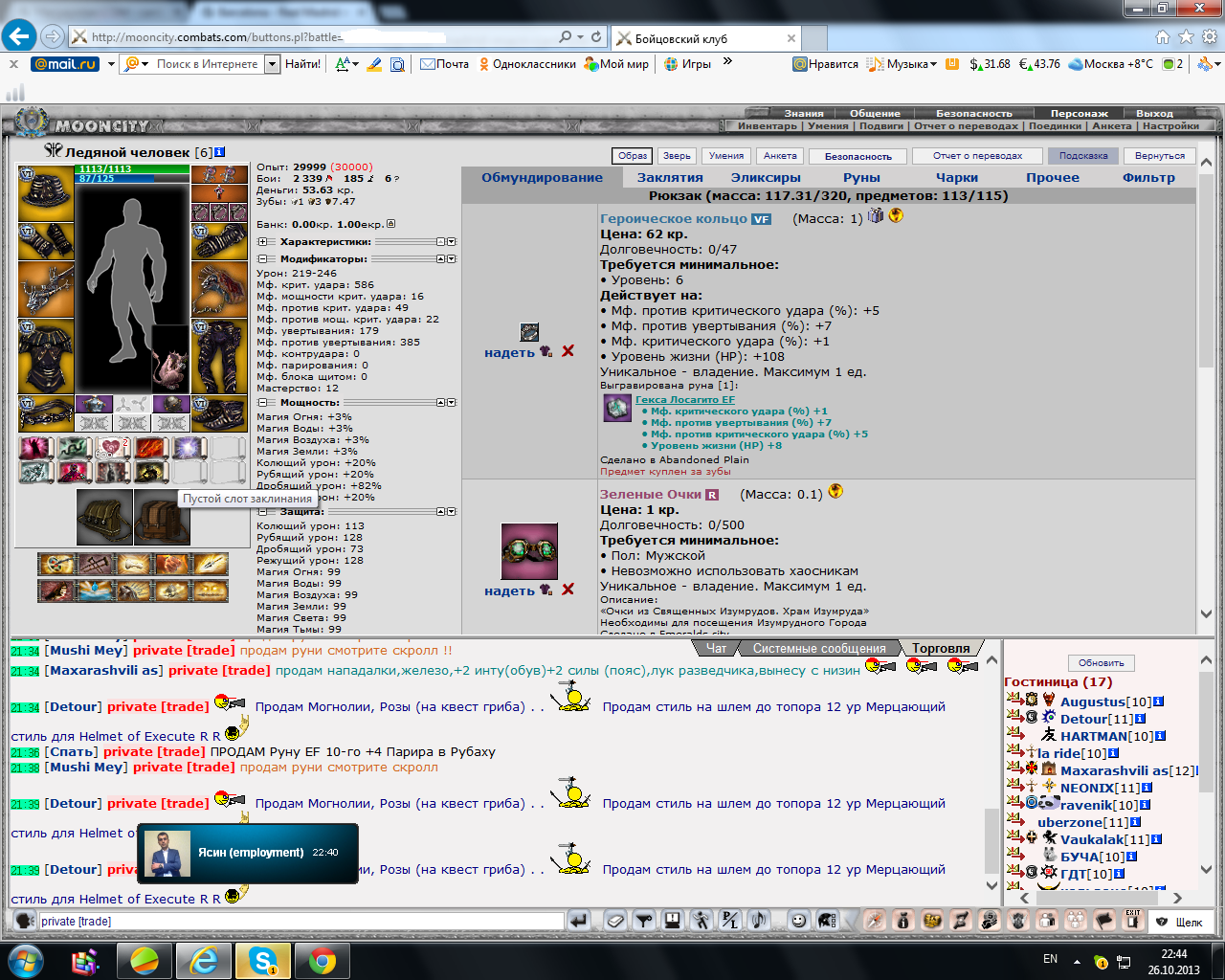Screen dimensions: 1225x980
Task: Click the character info icon beside Ледяной человек
Action: [220, 152]
